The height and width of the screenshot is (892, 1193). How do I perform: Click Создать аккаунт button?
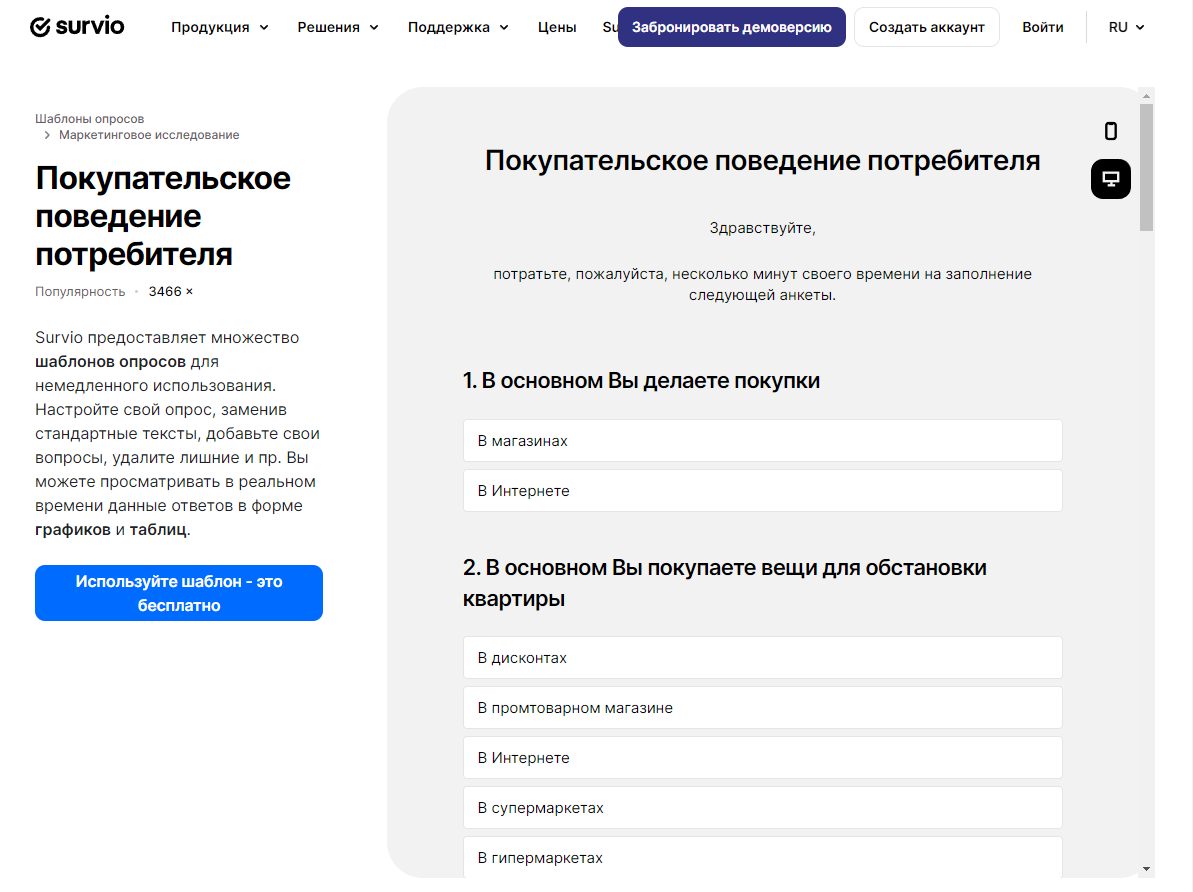[x=926, y=27]
